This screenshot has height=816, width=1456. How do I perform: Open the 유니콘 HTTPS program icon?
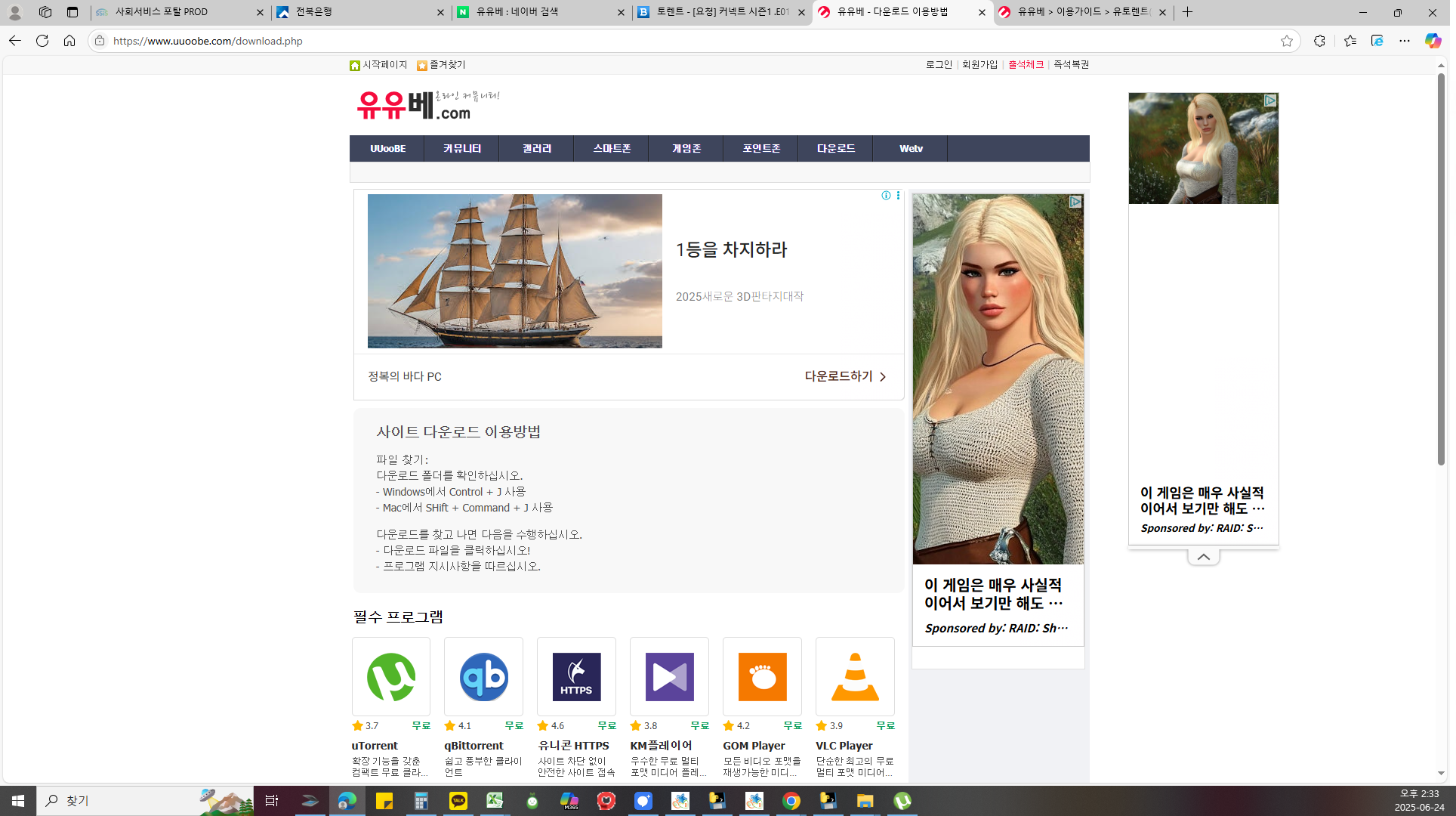576,676
